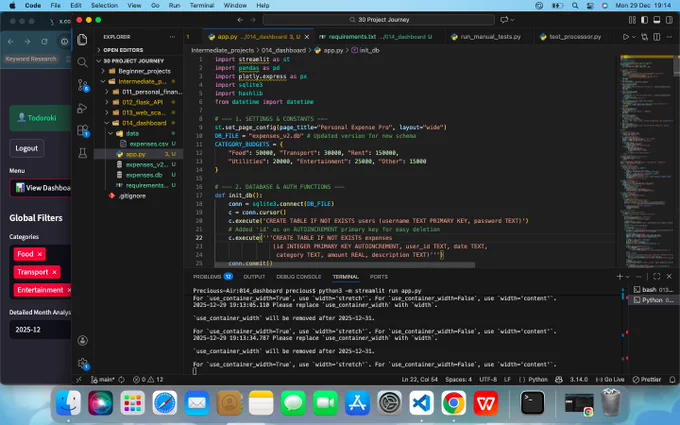Viewport: 680px width, 425px height.
Task: Open the 2025-12 month selector in the browser
Action: tap(40, 330)
